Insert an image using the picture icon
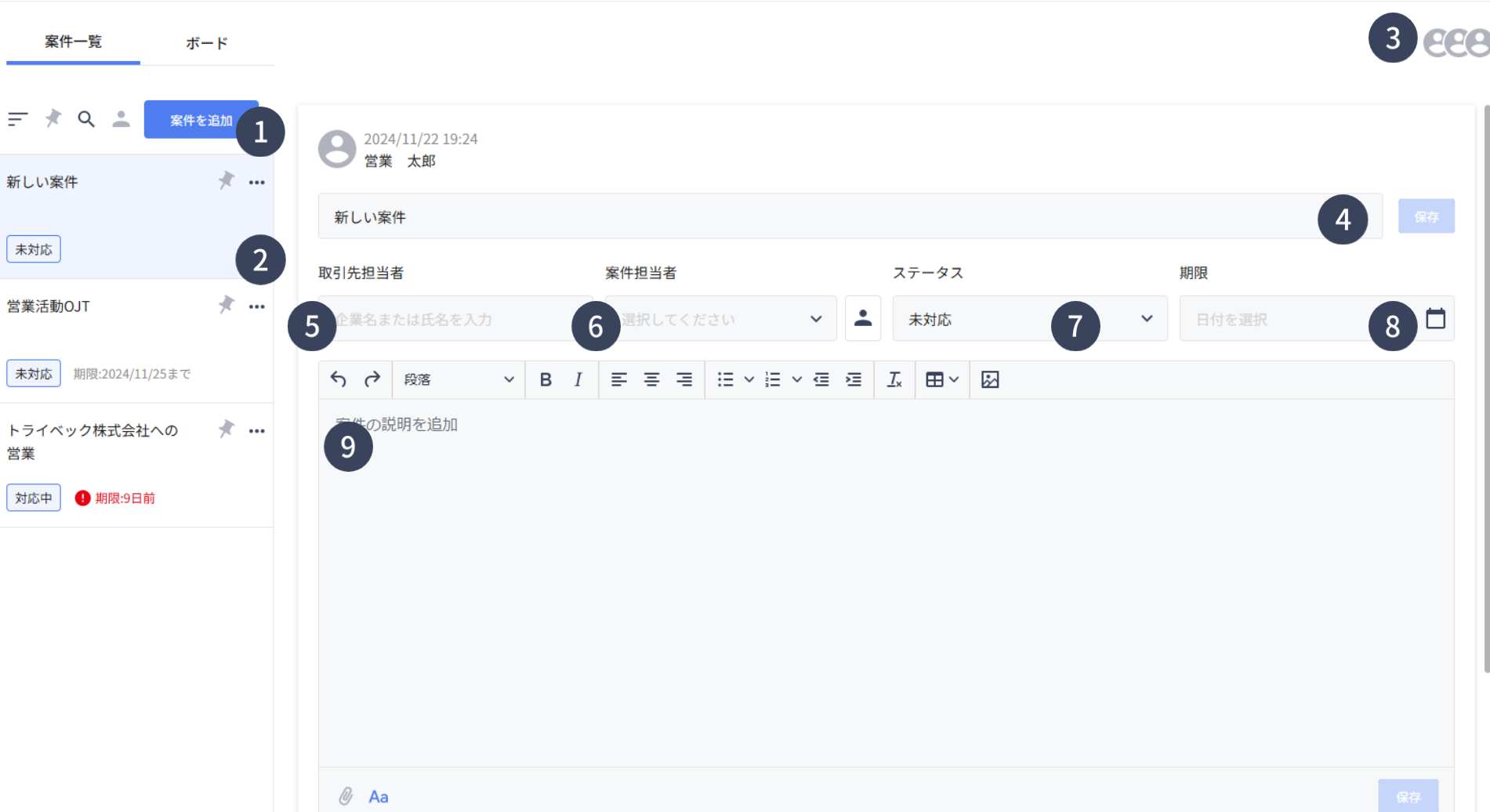The height and width of the screenshot is (812, 1490). 990,379
